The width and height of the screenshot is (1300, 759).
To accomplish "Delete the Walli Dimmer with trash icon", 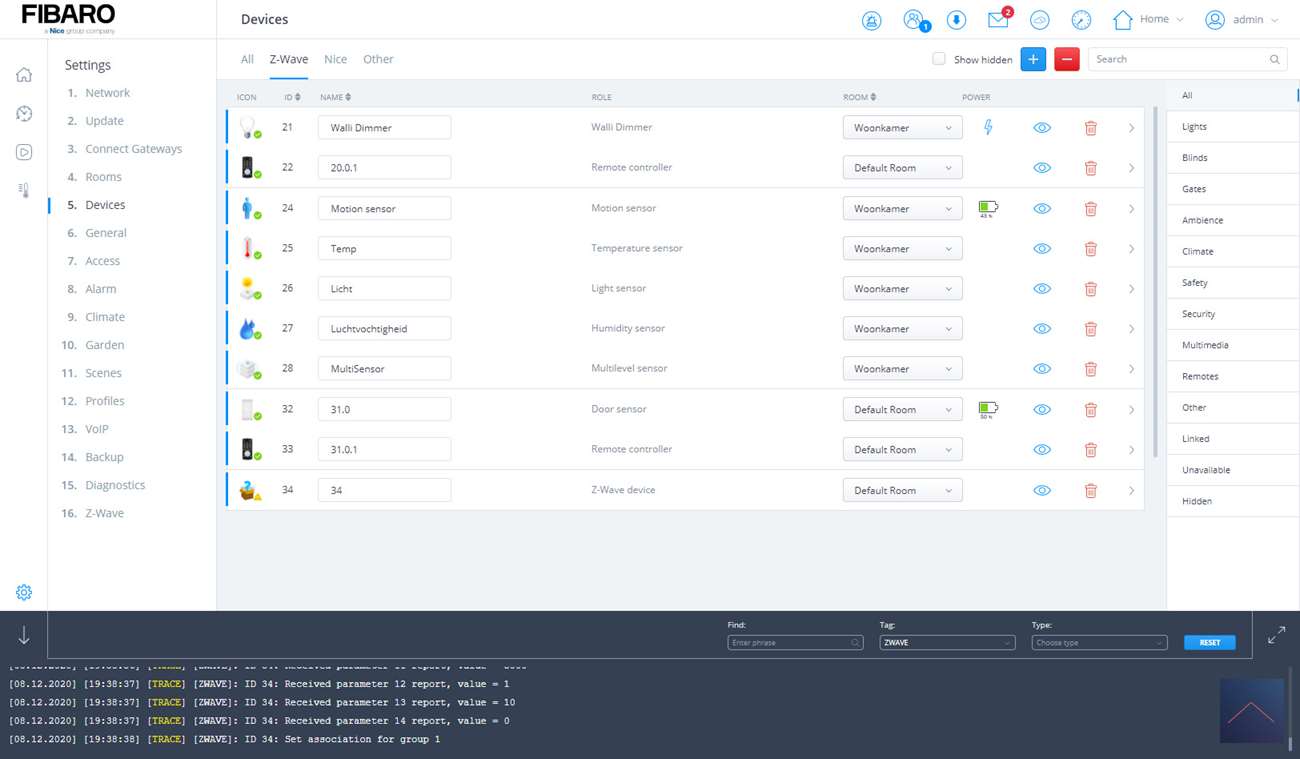I will pyautogui.click(x=1090, y=128).
